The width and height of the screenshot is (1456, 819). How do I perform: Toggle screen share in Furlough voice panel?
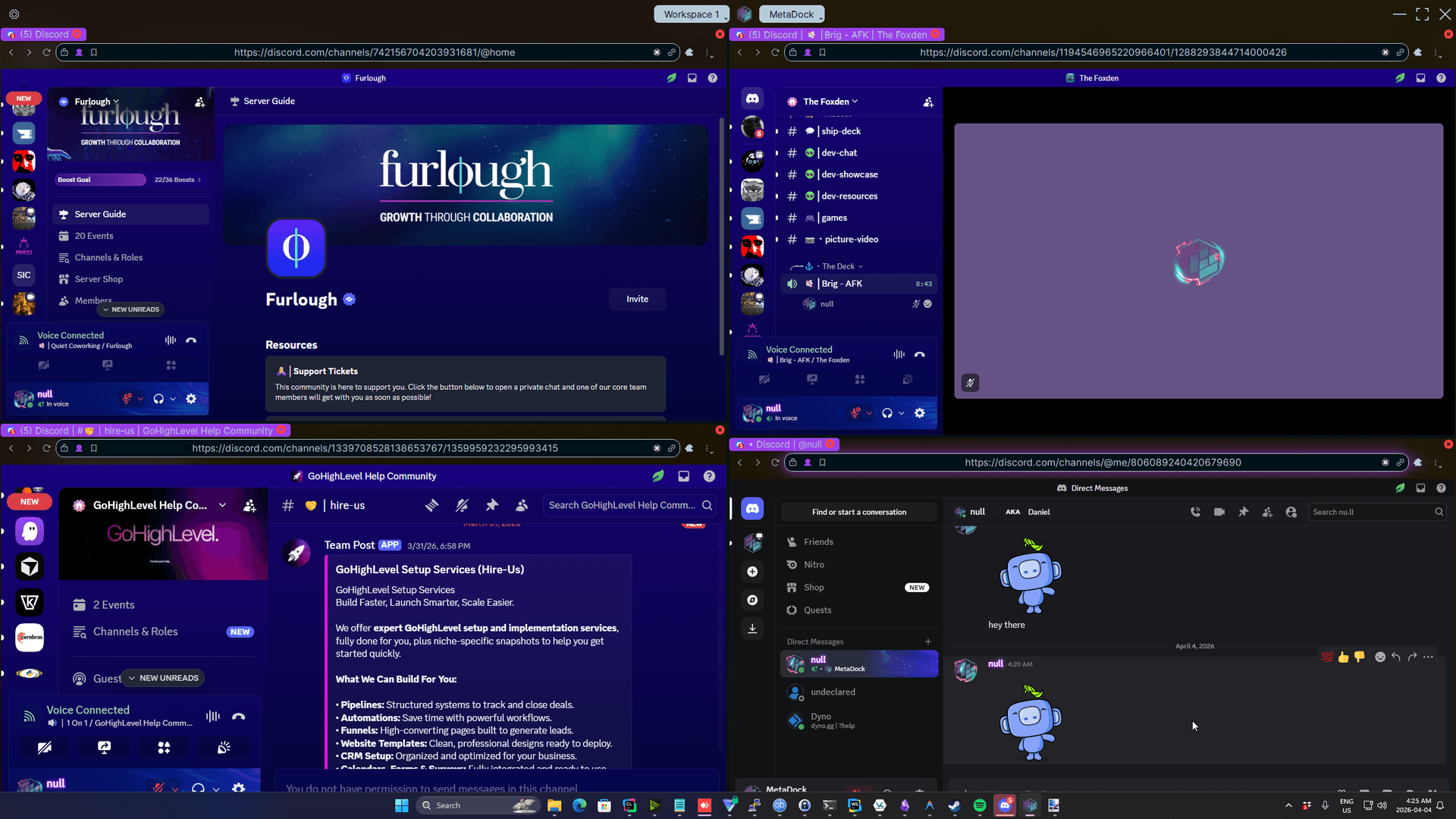pyautogui.click(x=108, y=365)
